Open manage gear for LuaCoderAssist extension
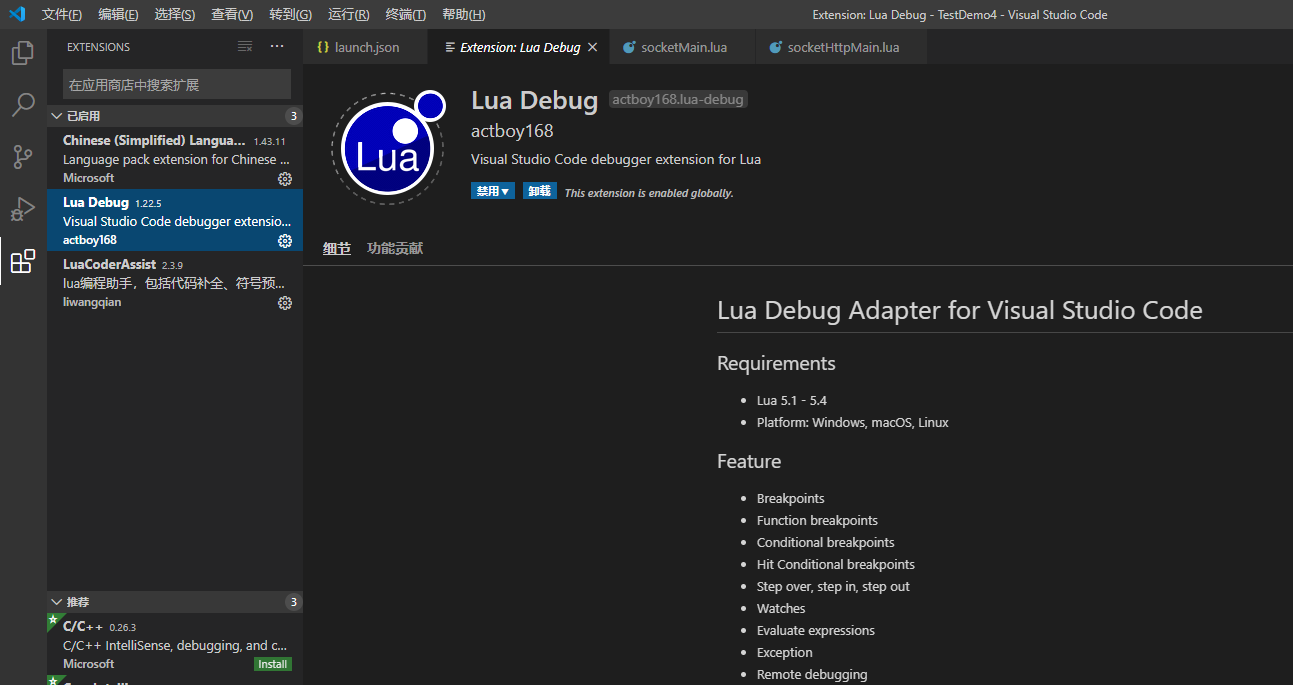1293x685 pixels. pos(285,302)
